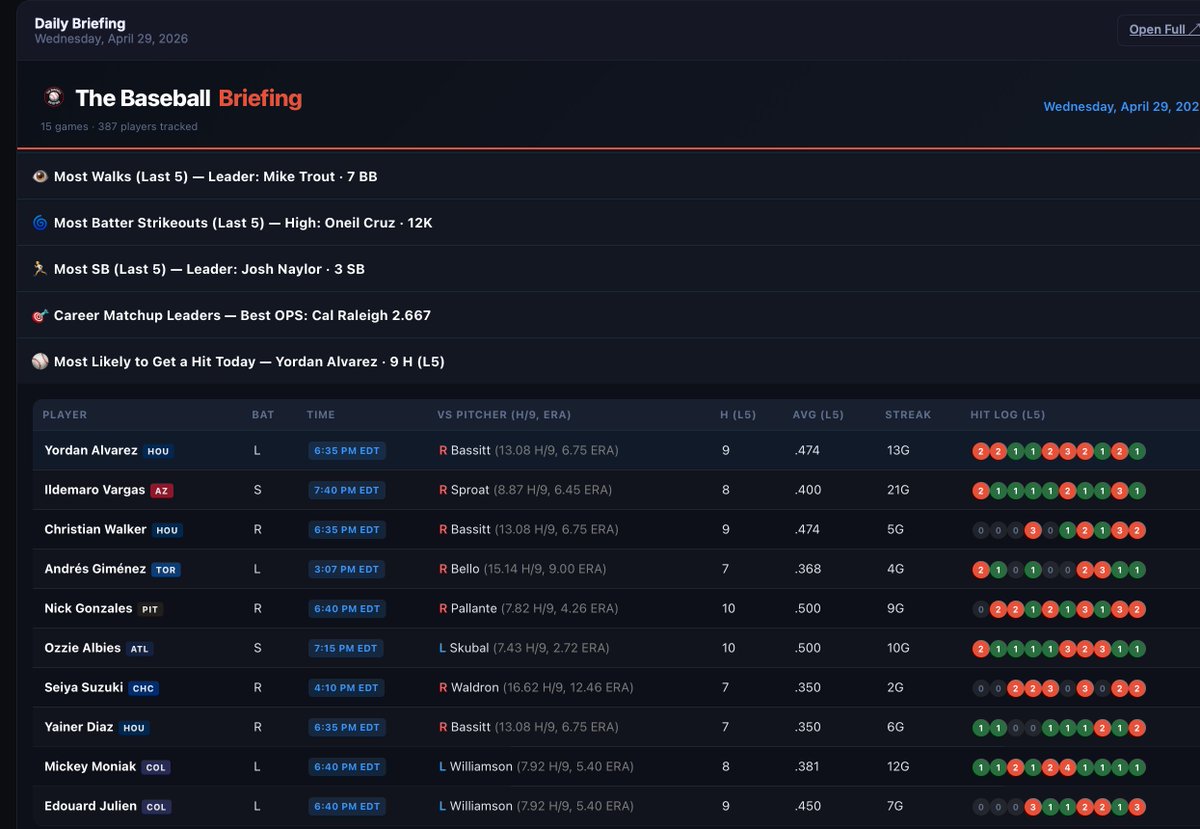
Task: Click 6:40 PM EDT time in Nick Gonzales row
Action: [347, 609]
